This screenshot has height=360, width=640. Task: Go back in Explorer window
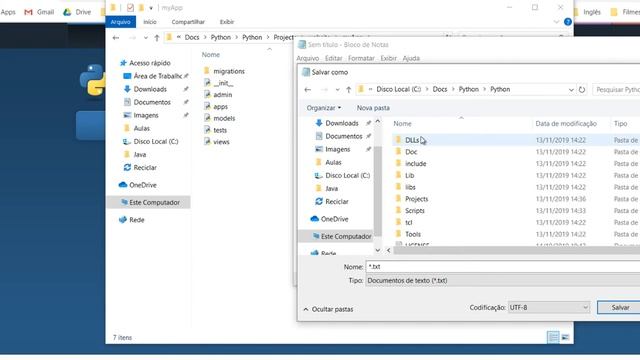click(x=116, y=38)
